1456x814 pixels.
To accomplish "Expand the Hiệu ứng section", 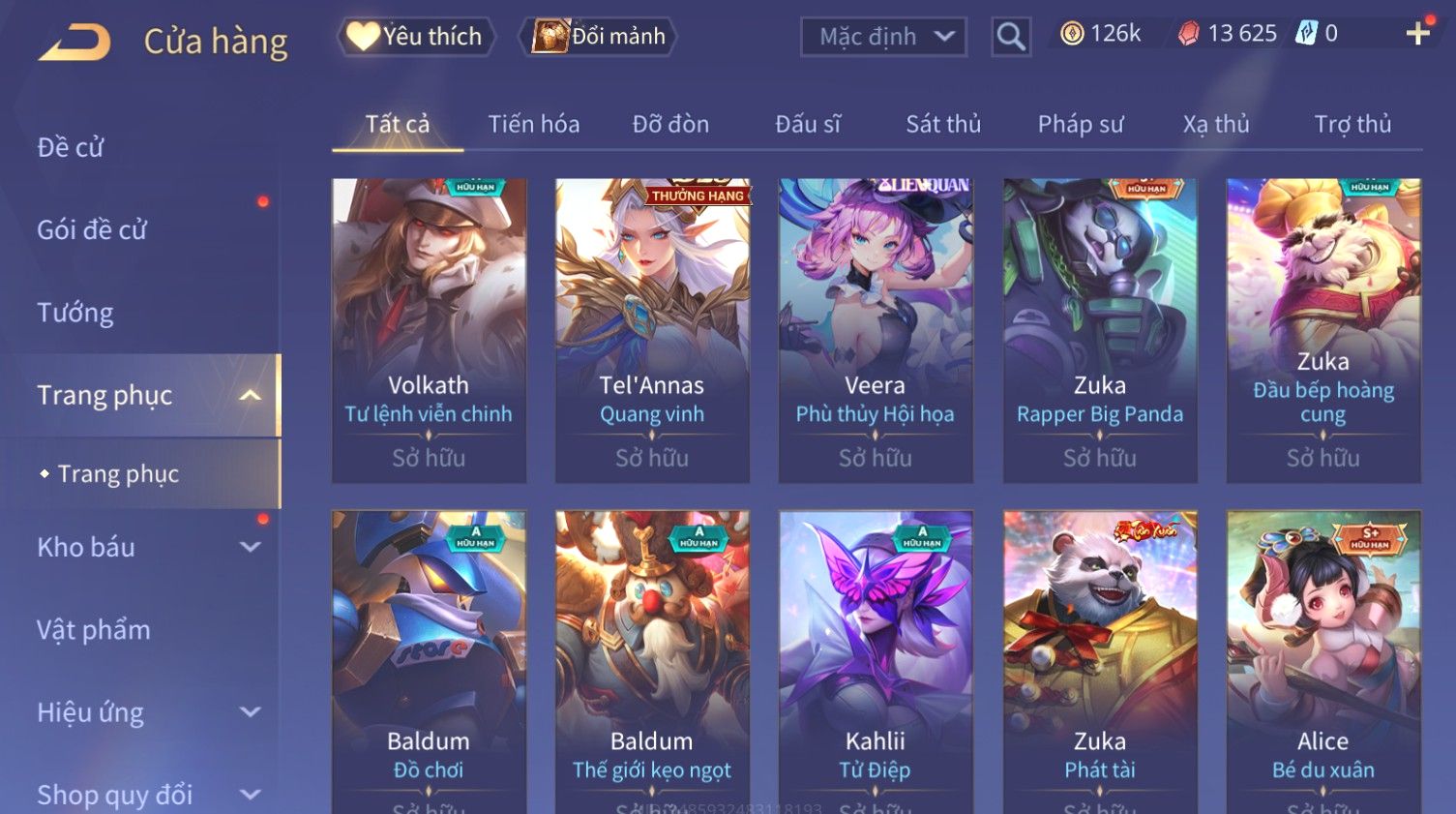I will pyautogui.click(x=251, y=712).
